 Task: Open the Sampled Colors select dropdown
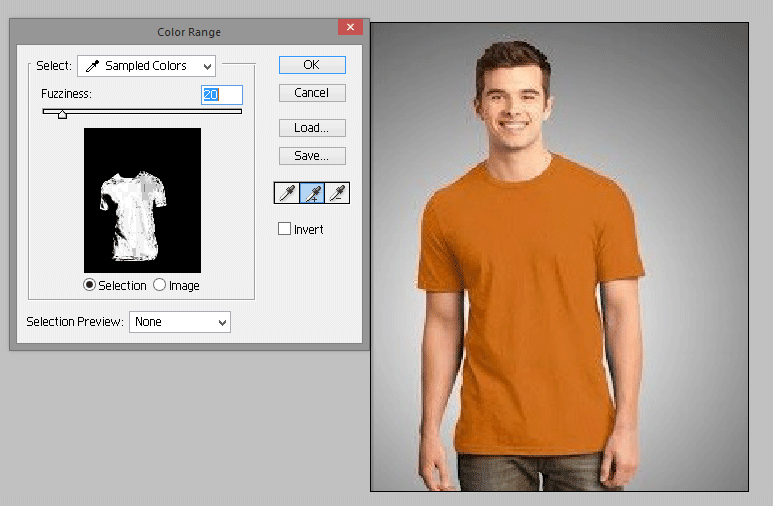[146, 66]
